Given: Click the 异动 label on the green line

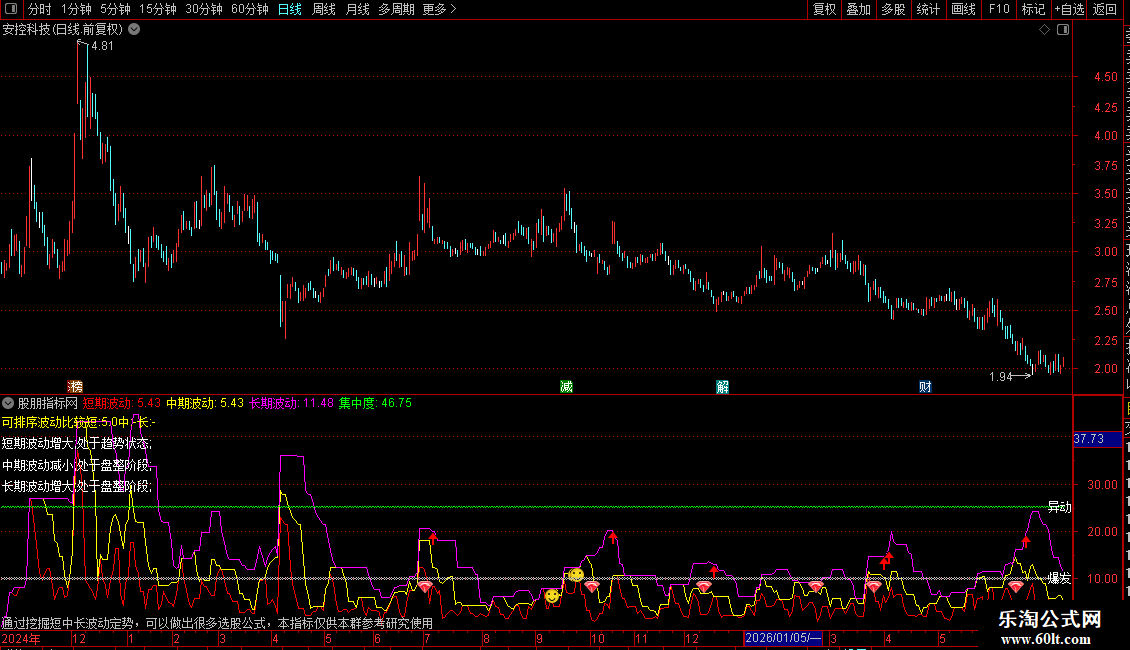Looking at the screenshot, I should tap(1059, 507).
